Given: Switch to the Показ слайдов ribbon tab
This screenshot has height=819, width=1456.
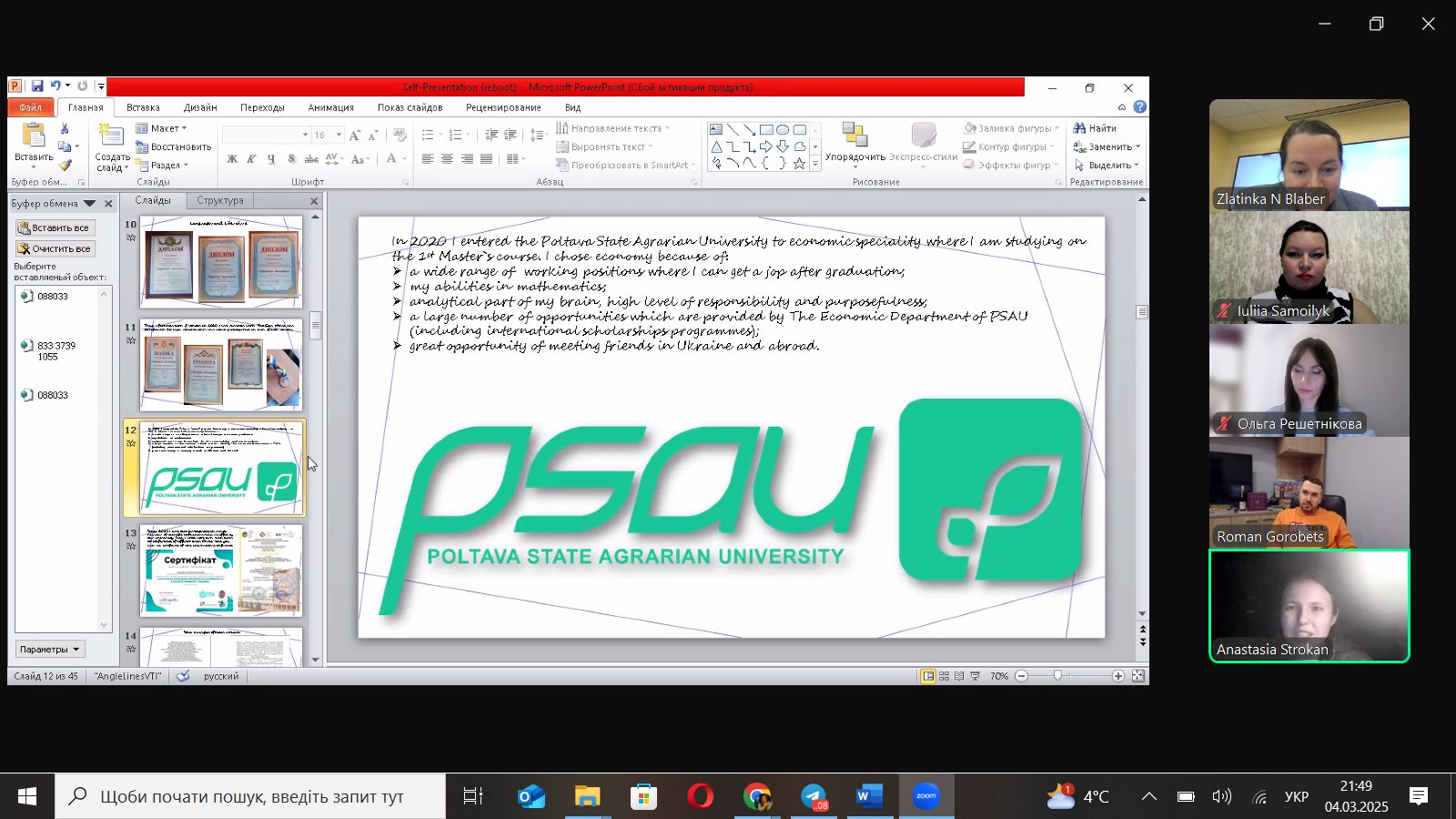Looking at the screenshot, I should [x=409, y=107].
